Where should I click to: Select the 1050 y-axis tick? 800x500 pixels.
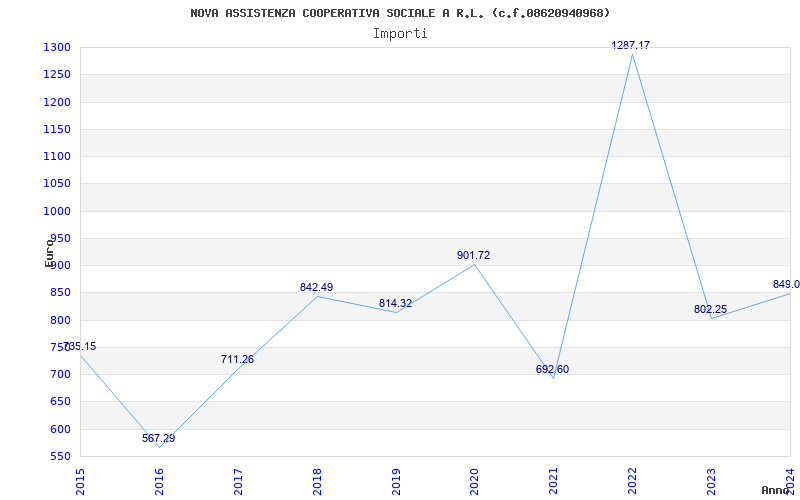57,184
